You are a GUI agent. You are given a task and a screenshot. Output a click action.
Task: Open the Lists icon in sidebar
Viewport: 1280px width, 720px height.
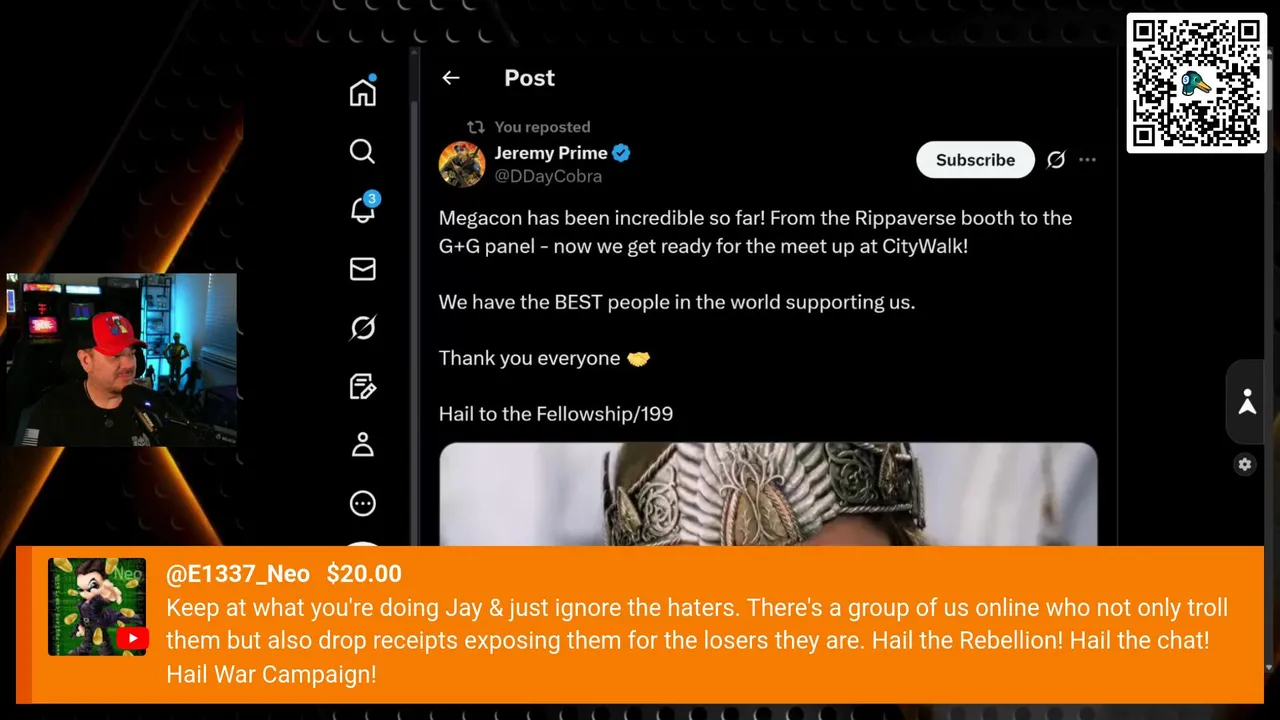(363, 386)
